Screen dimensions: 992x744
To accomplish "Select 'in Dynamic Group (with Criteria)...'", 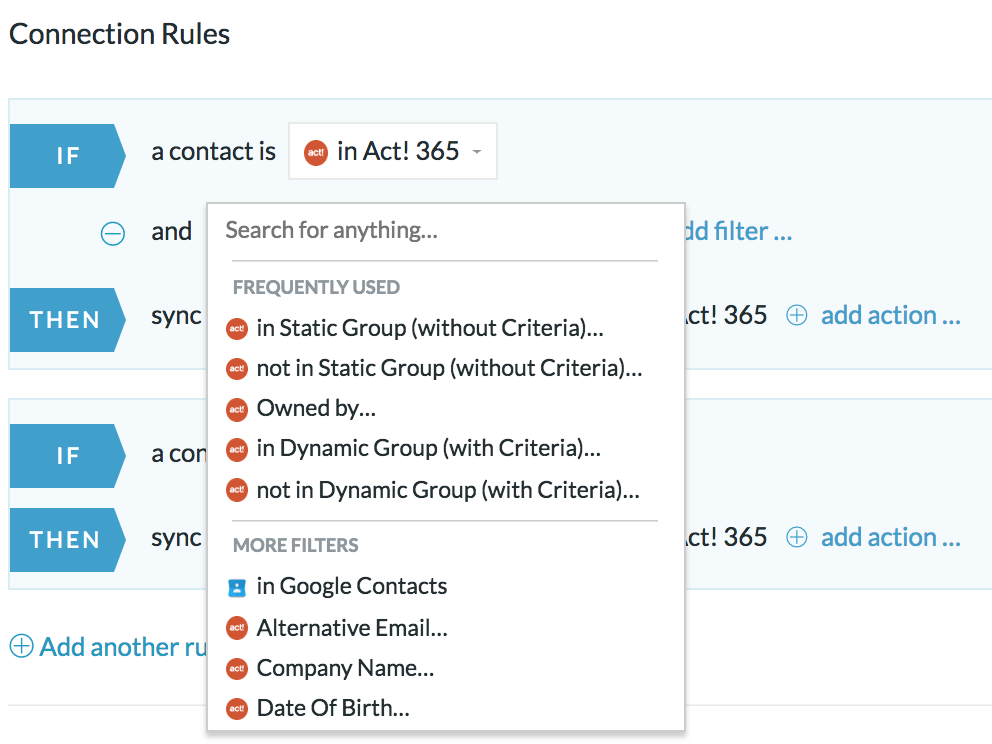I will tap(429, 448).
